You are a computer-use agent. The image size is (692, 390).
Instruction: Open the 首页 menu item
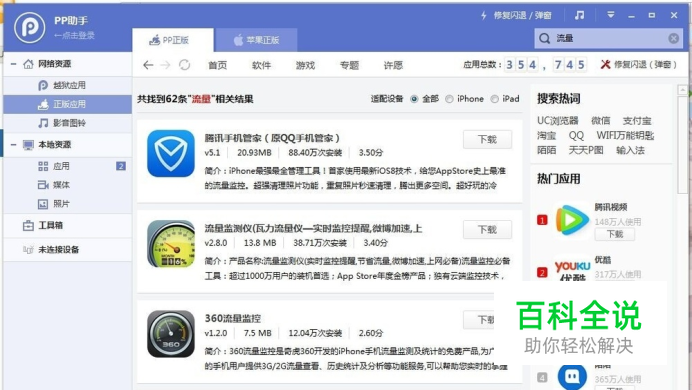[x=218, y=65]
